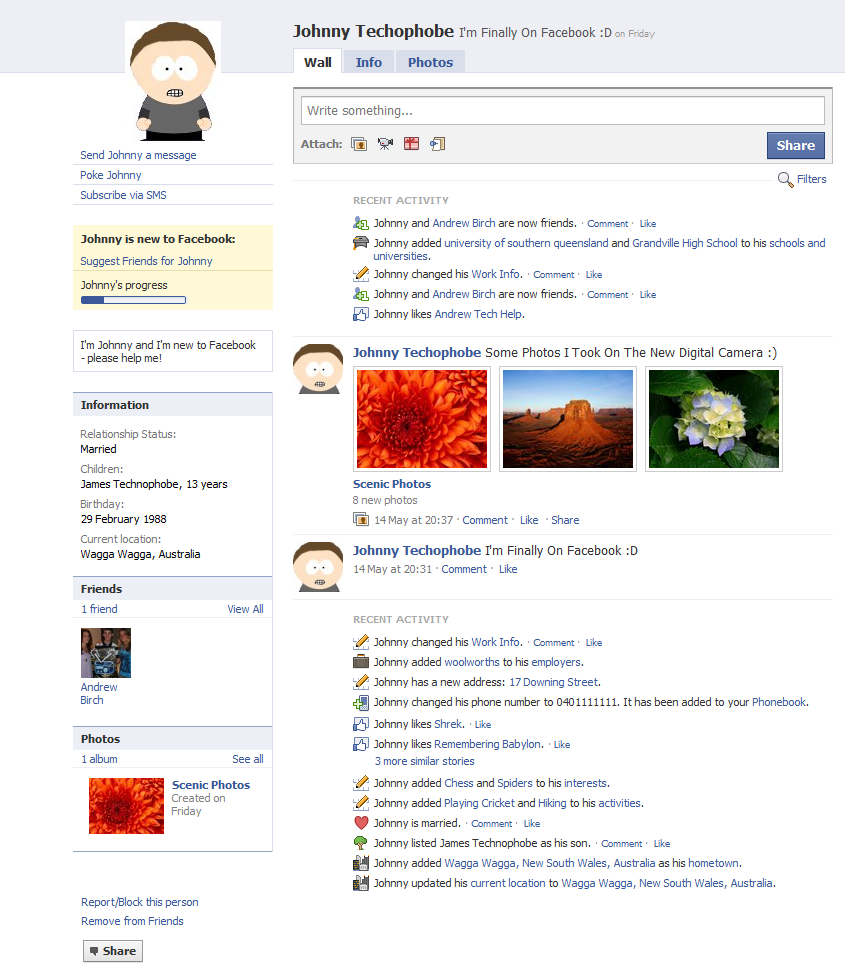Image resolution: width=845 pixels, height=966 pixels.
Task: Click the city icon beside current location story
Action: pyautogui.click(x=361, y=883)
